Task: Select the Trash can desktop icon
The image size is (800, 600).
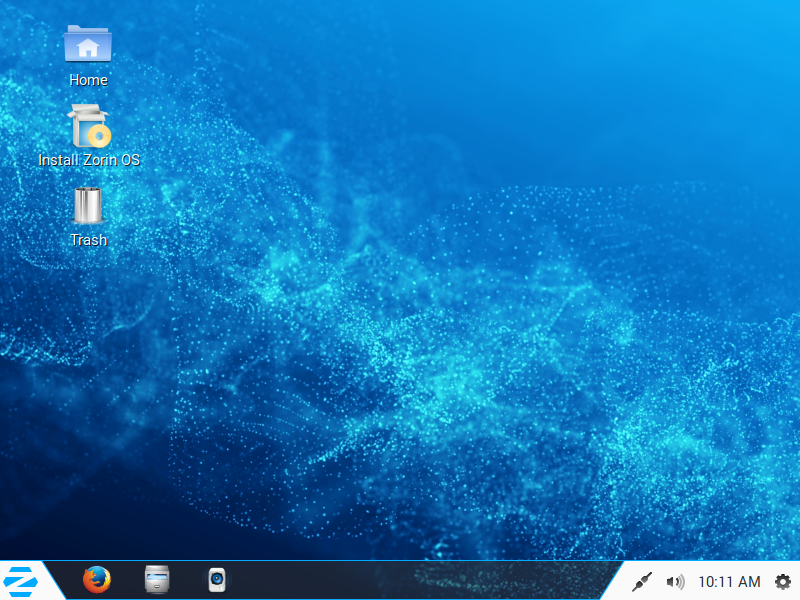Action: (x=88, y=205)
